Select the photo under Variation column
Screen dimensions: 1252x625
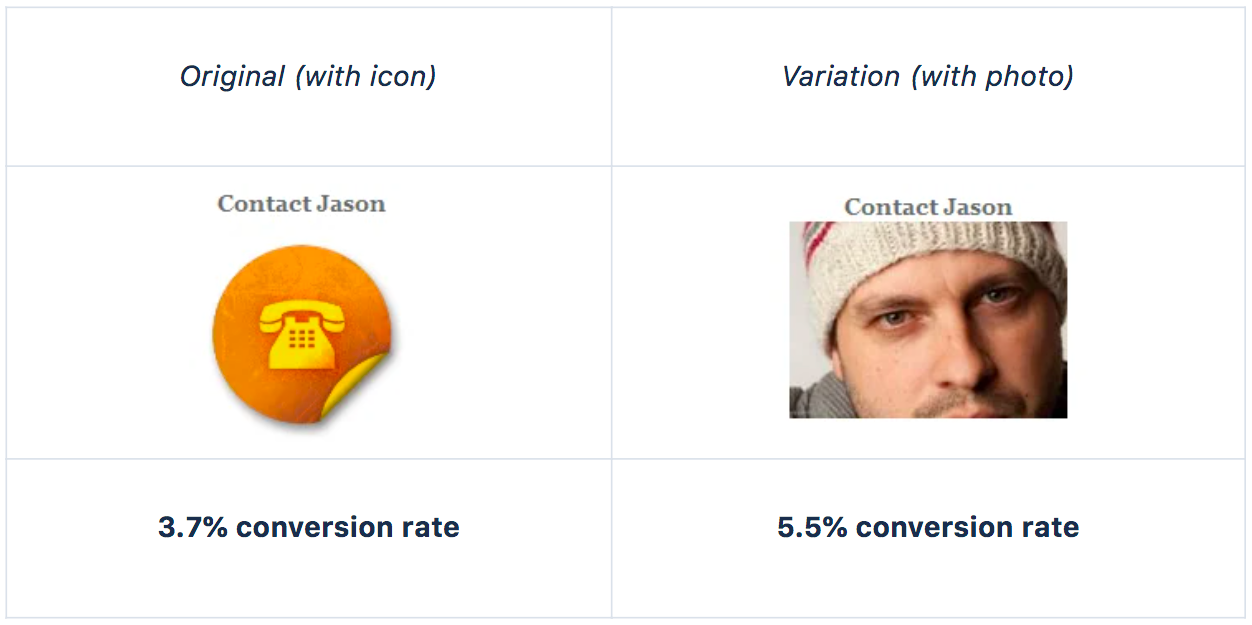pyautogui.click(x=928, y=320)
